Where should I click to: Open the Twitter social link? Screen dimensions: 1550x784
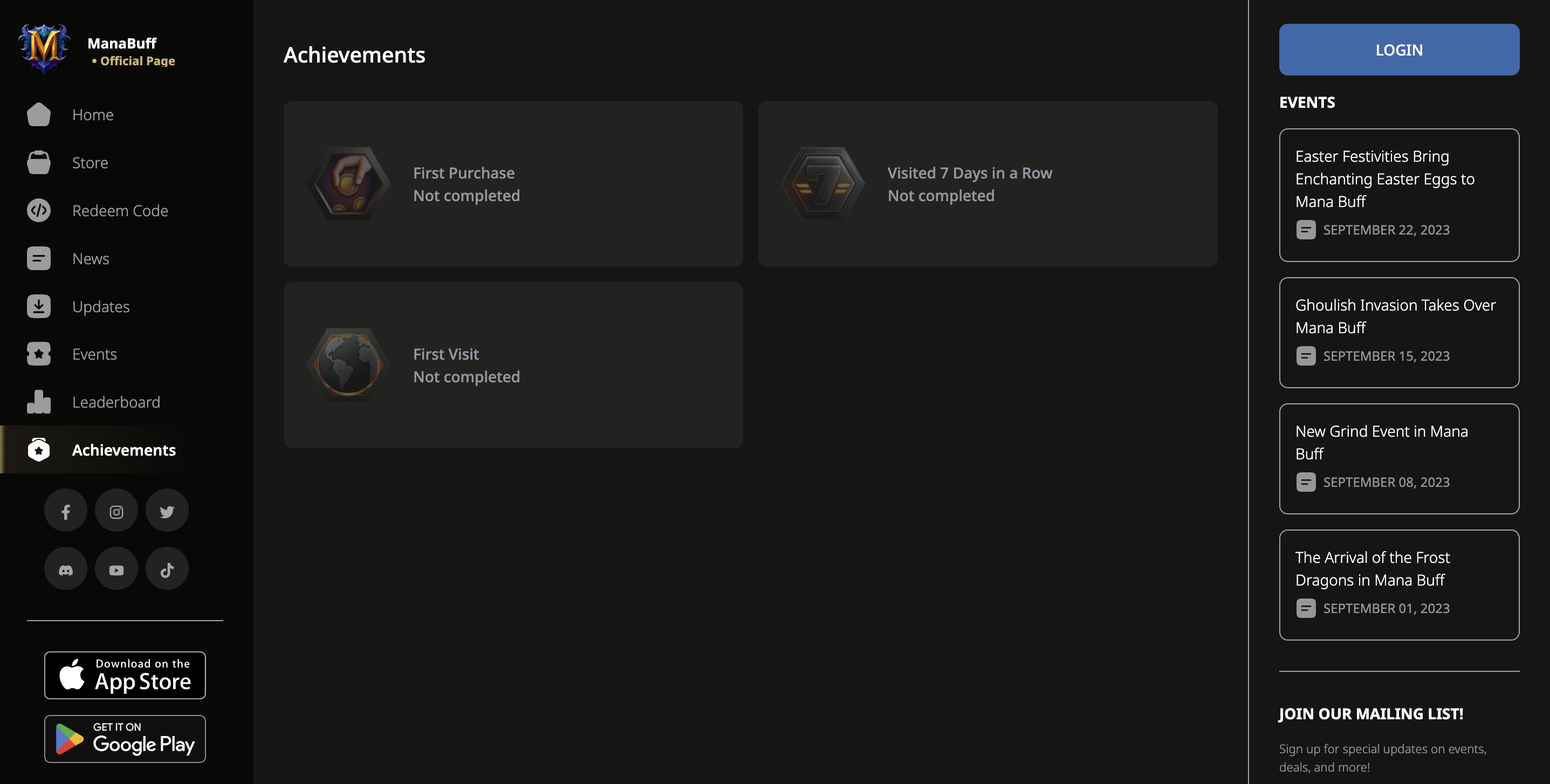pyautogui.click(x=167, y=510)
